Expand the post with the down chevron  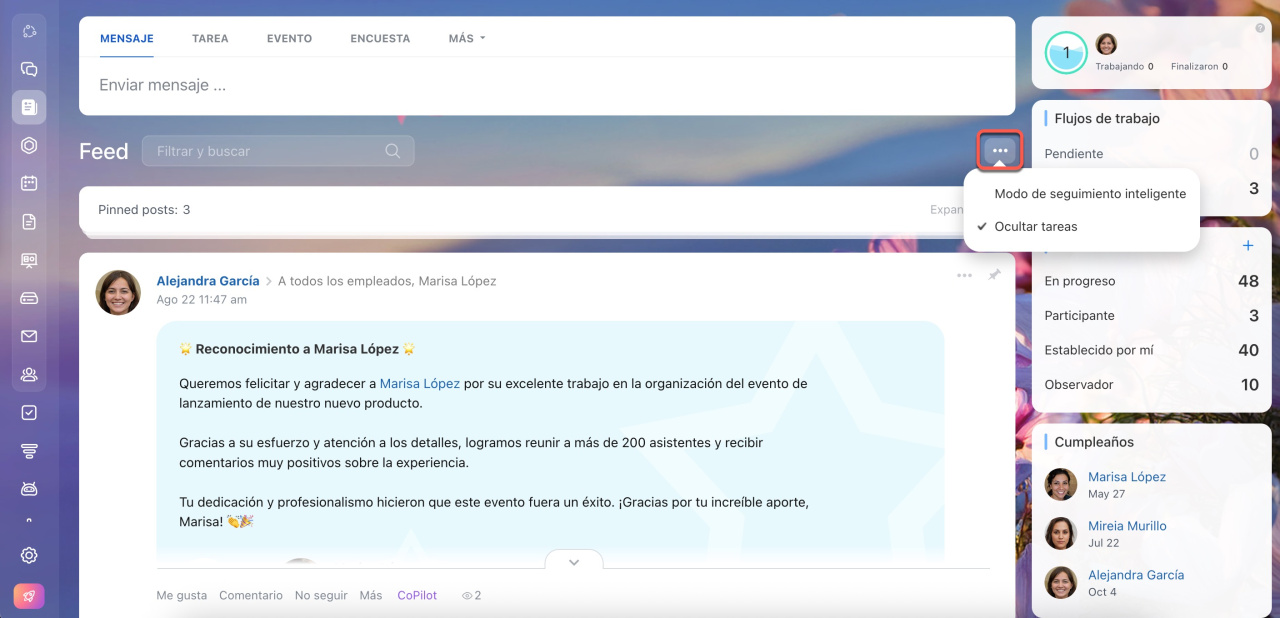[x=574, y=562]
